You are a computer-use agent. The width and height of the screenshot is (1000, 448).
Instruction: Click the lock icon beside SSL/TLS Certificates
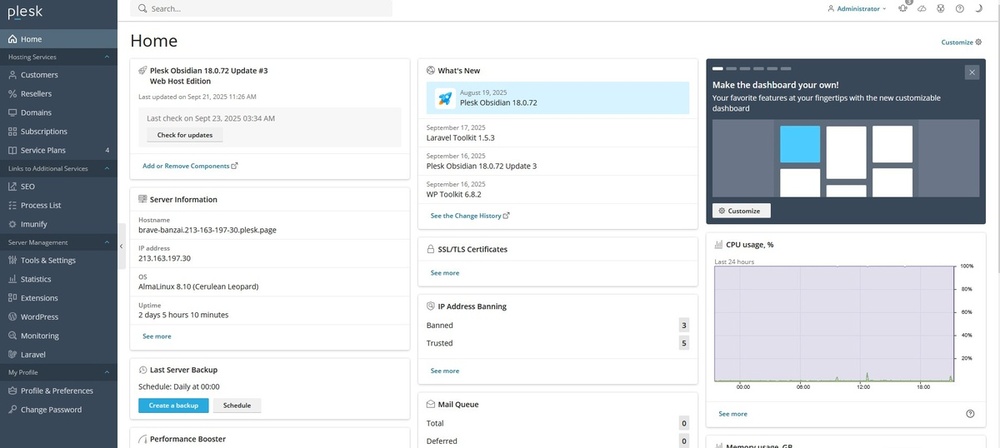(x=430, y=250)
